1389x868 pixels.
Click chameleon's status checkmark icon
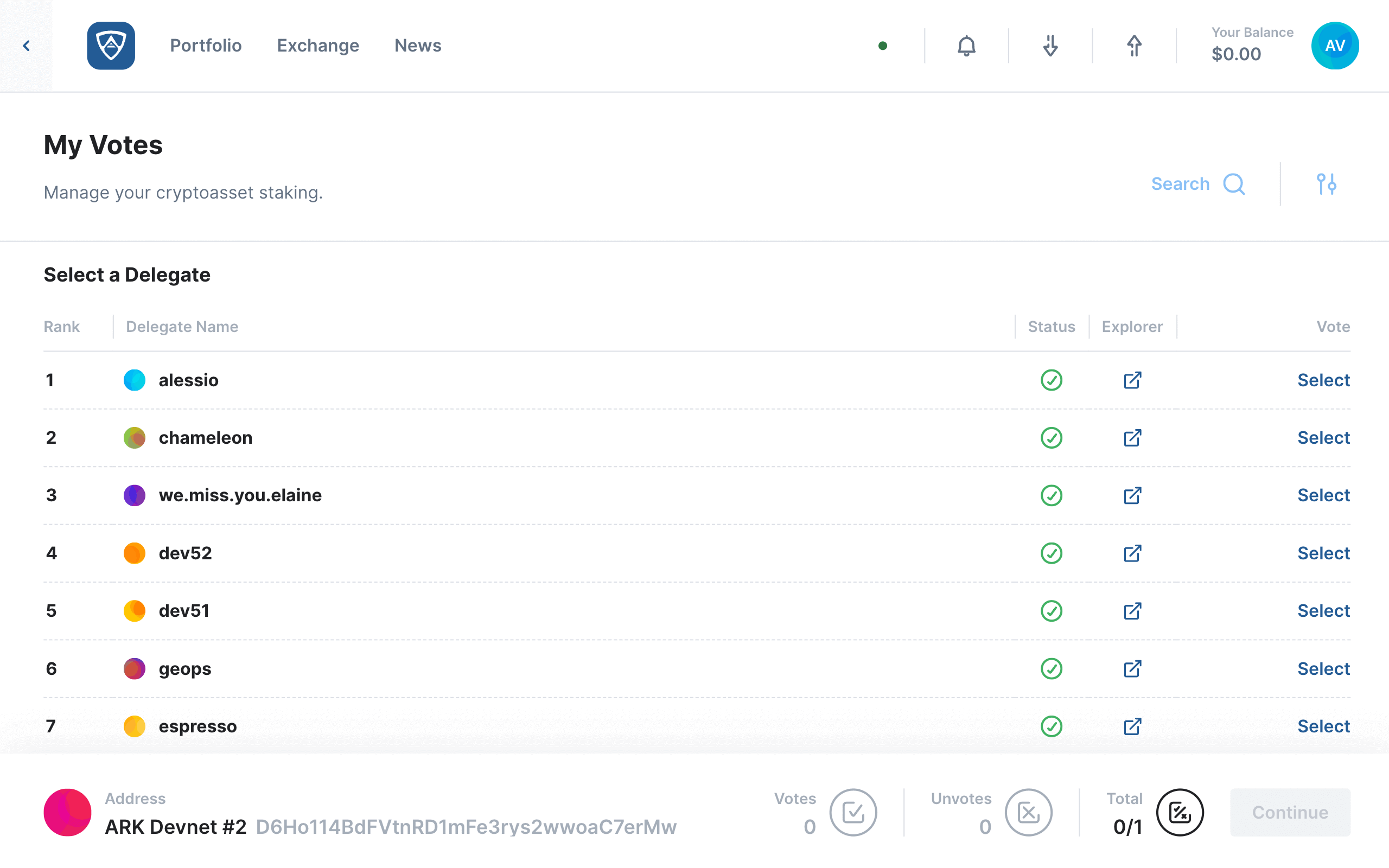point(1051,438)
